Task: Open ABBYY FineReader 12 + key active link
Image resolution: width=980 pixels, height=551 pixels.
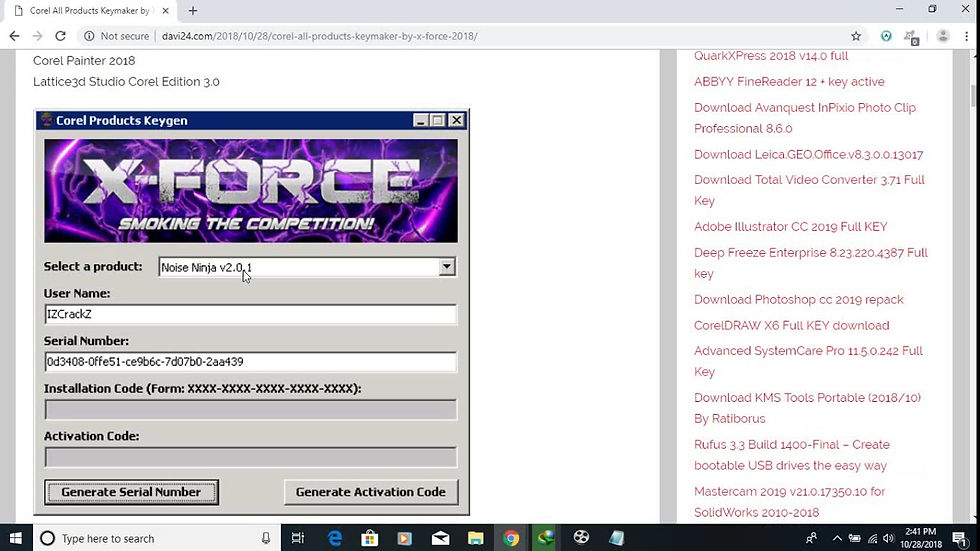Action: pyautogui.click(x=789, y=81)
